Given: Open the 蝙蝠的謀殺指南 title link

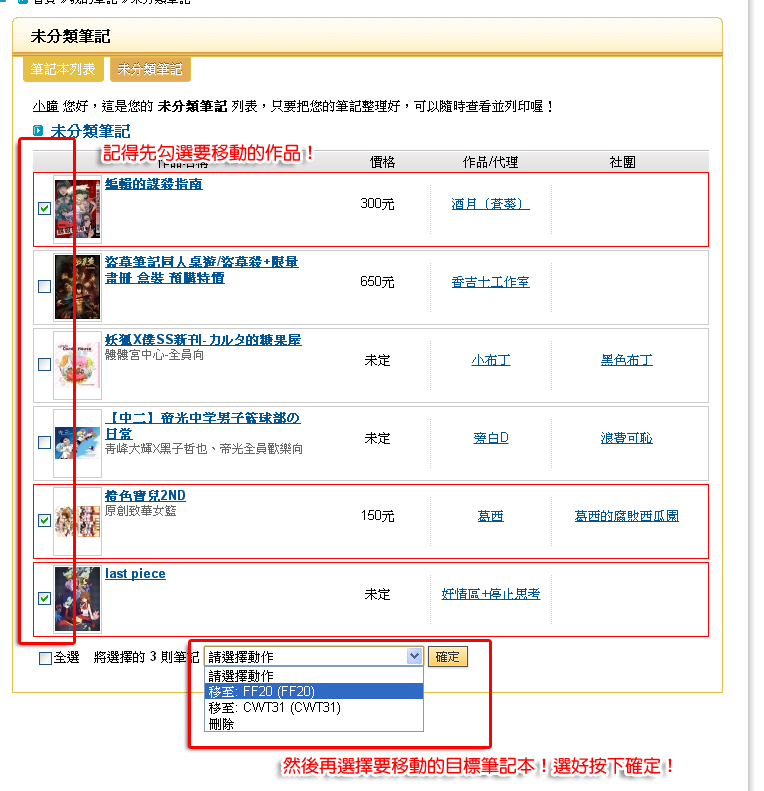Looking at the screenshot, I should tap(153, 184).
